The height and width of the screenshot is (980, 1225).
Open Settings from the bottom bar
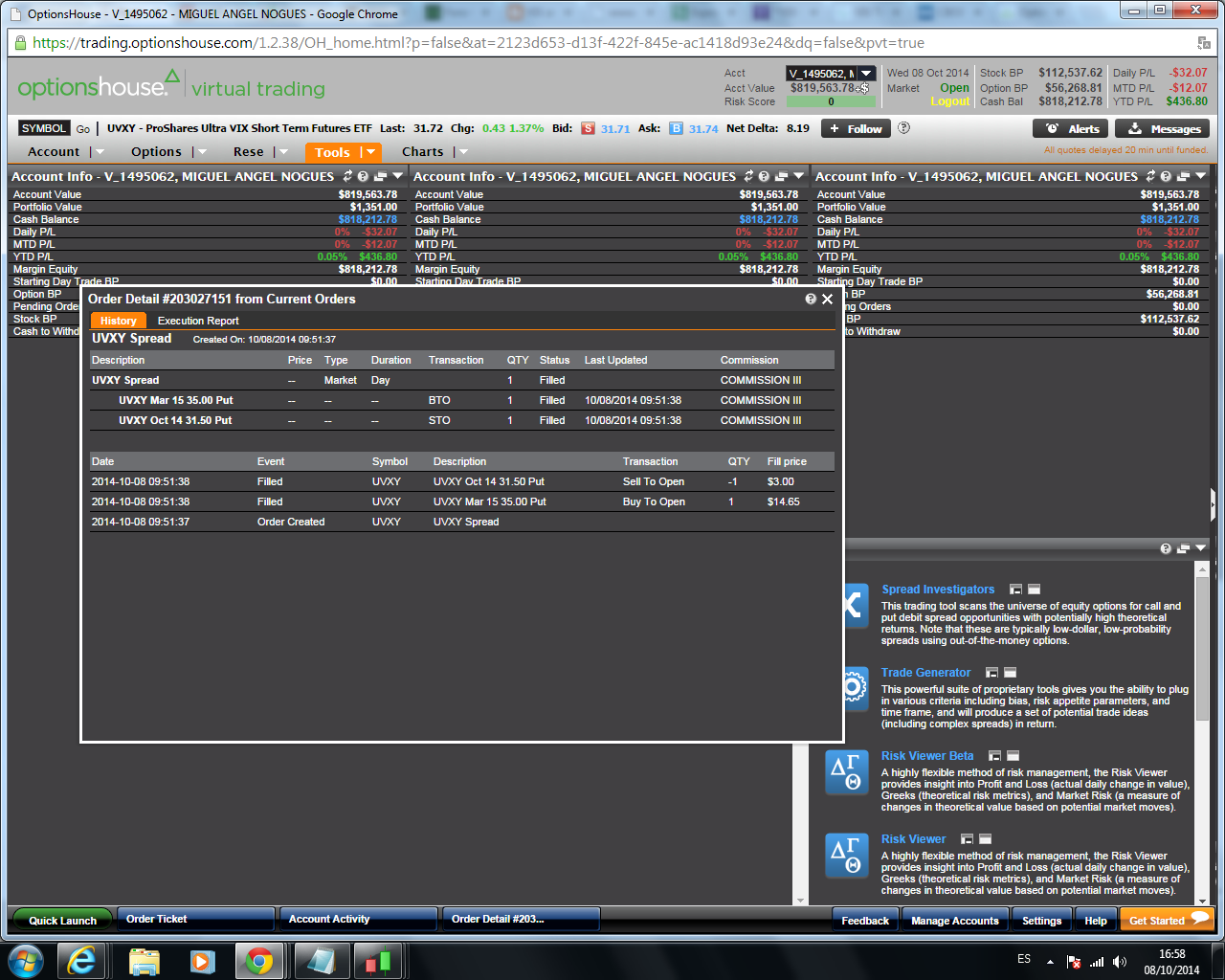[x=1041, y=921]
